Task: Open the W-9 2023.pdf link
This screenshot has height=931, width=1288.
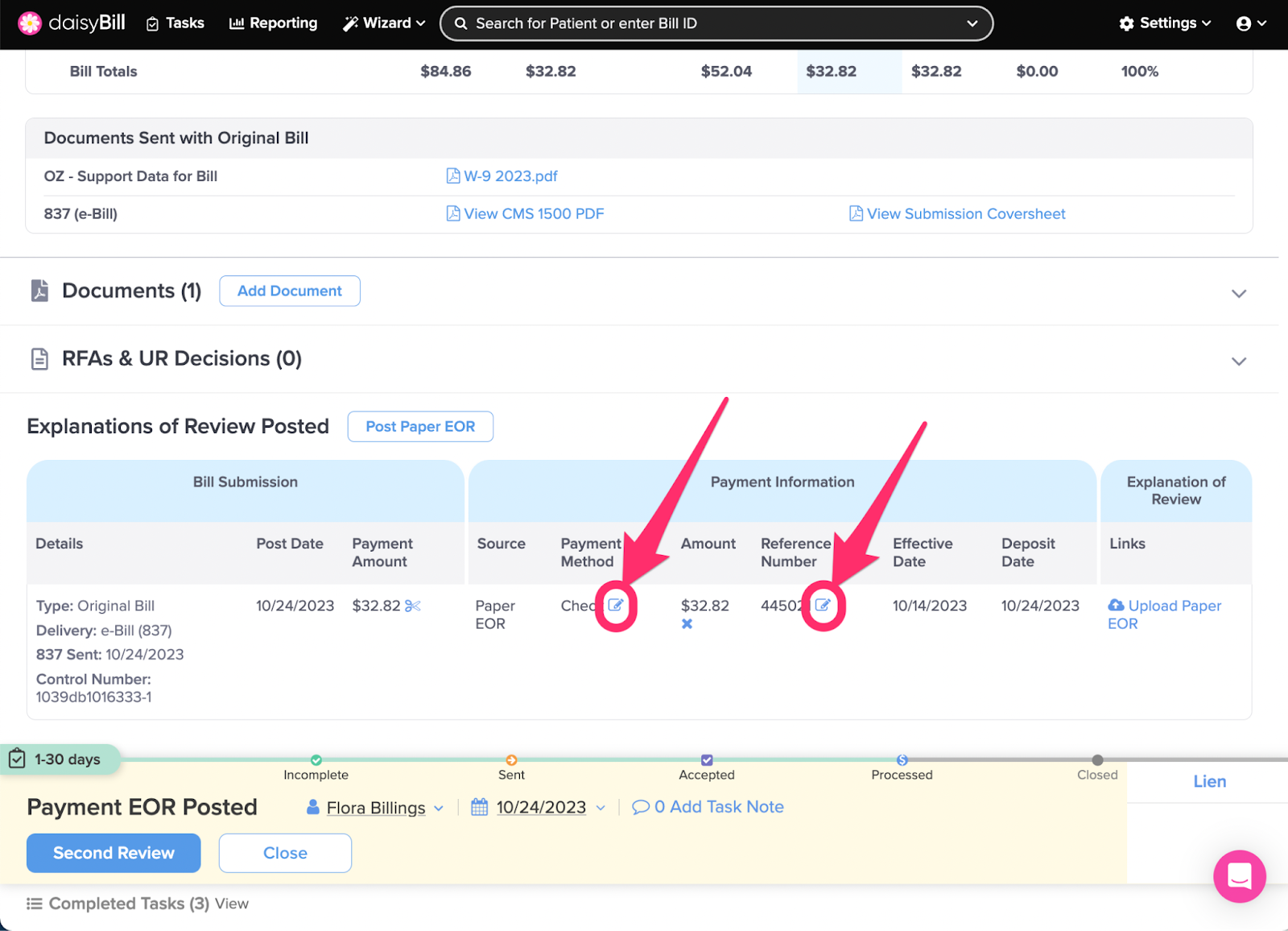Action: pyautogui.click(x=510, y=176)
